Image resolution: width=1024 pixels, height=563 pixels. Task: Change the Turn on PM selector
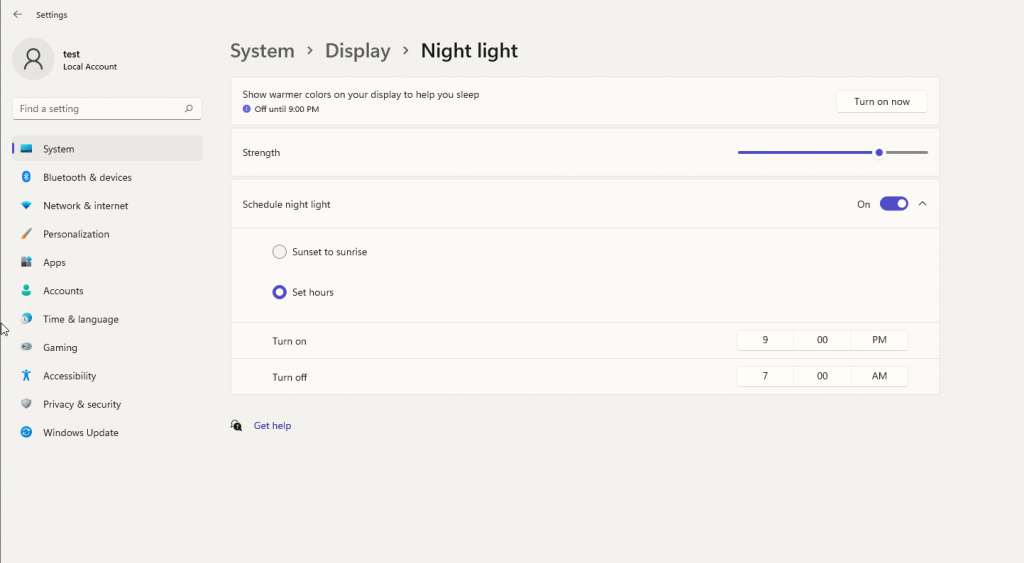[x=879, y=340]
